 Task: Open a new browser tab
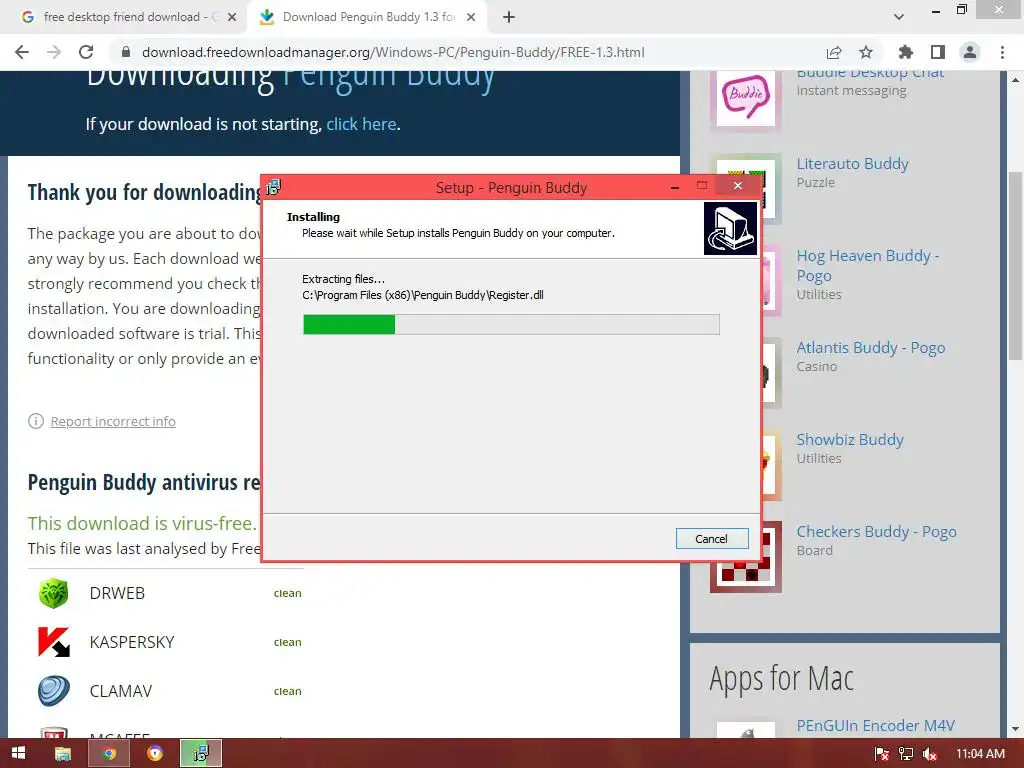[509, 17]
